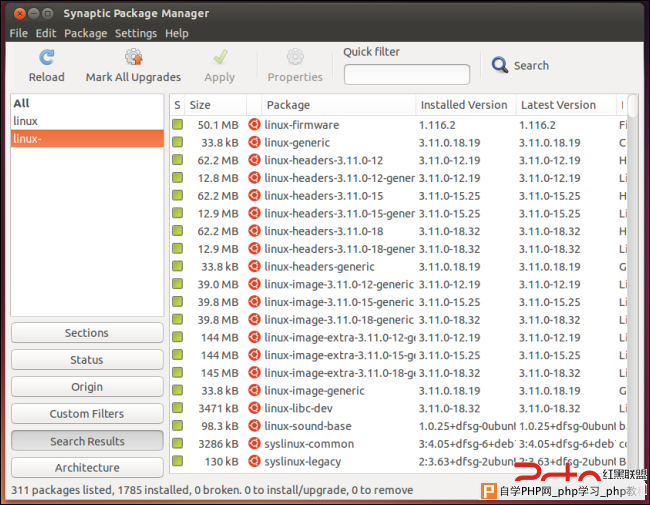The width and height of the screenshot is (650, 505).
Task: Toggle status box for linux-firmware
Action: point(177,124)
